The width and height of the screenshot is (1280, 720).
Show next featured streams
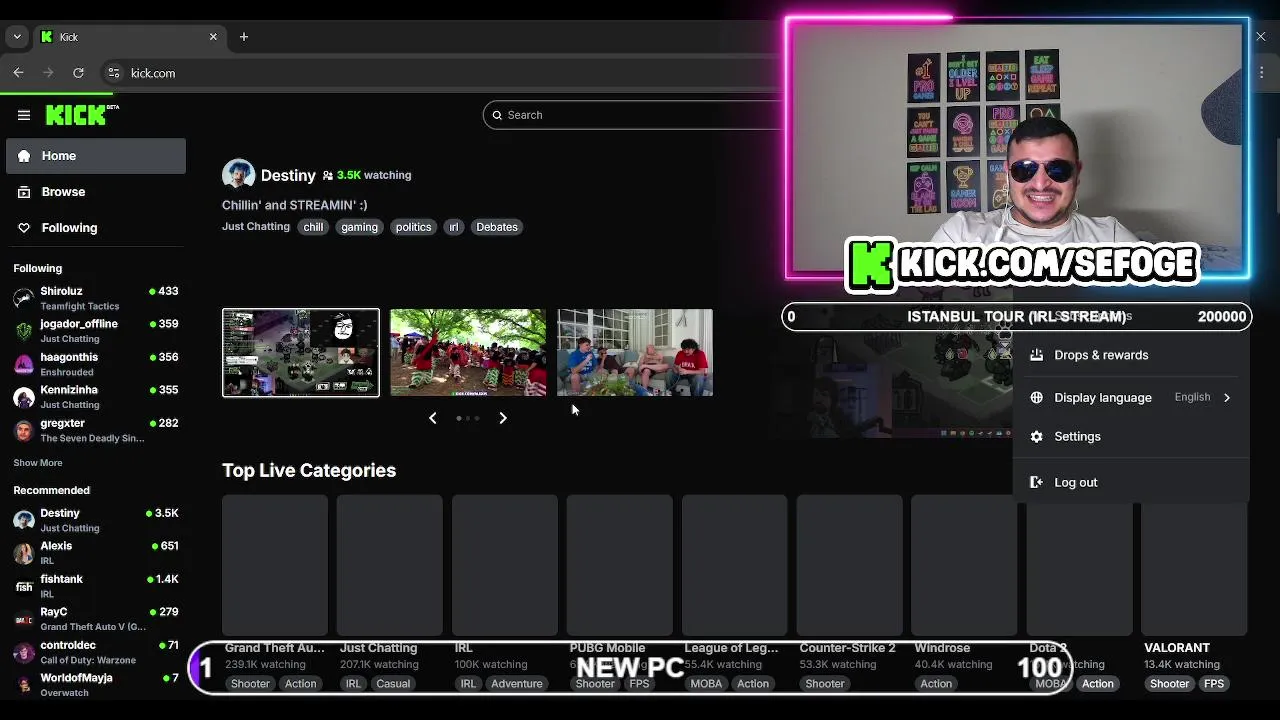click(503, 418)
